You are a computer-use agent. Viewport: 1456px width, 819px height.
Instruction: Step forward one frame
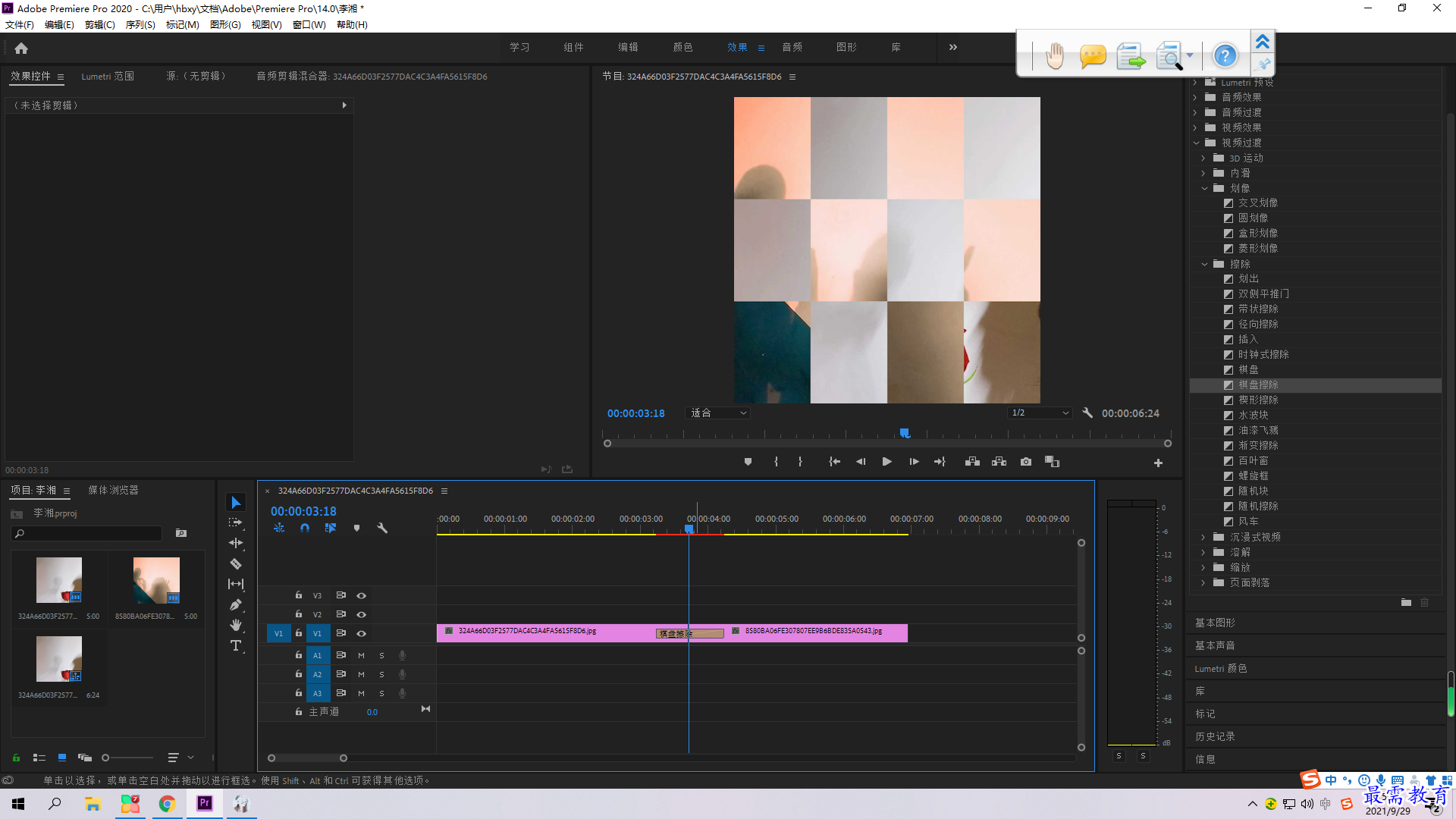click(x=914, y=462)
